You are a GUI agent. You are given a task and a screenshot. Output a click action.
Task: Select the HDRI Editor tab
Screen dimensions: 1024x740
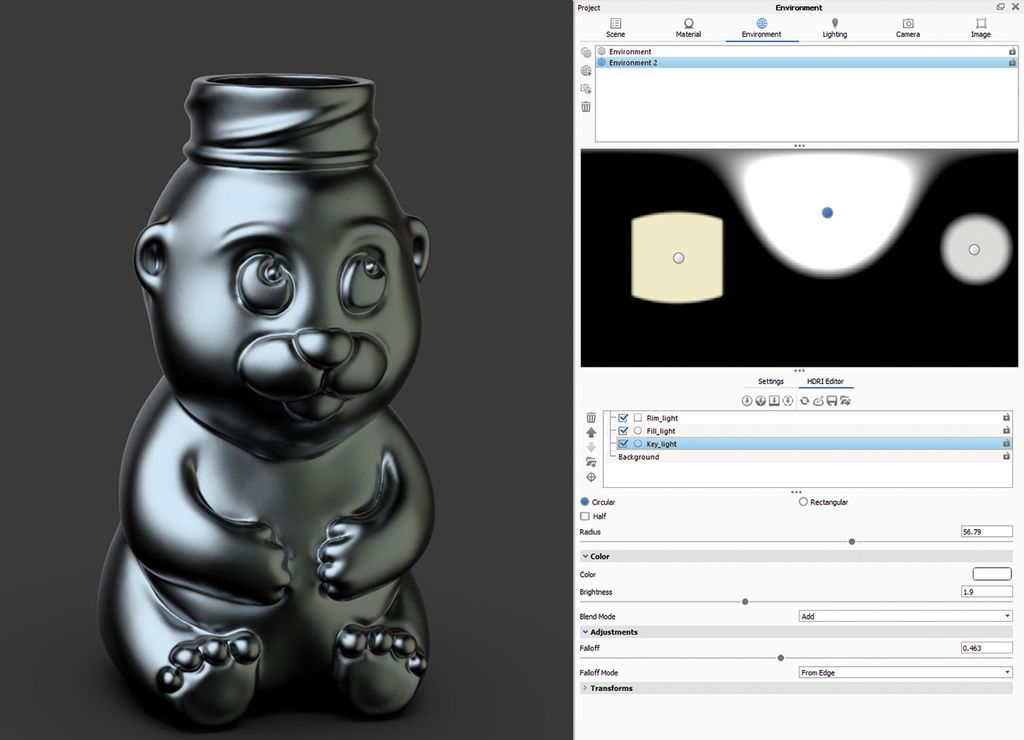click(x=825, y=381)
